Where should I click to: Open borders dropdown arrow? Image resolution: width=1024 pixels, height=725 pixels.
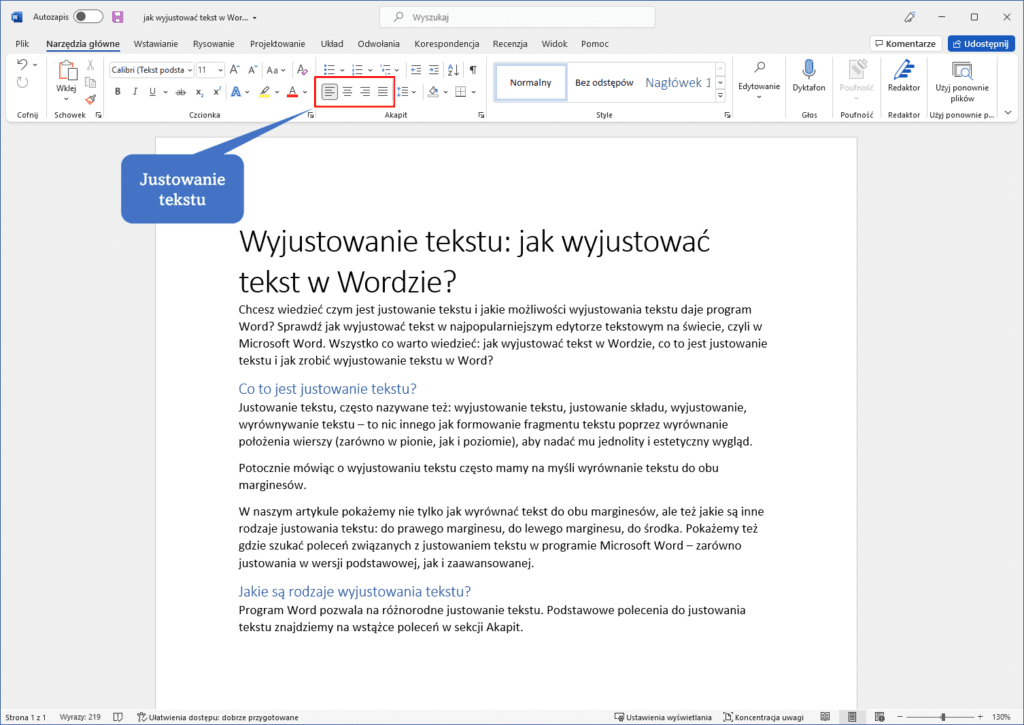click(x=473, y=92)
